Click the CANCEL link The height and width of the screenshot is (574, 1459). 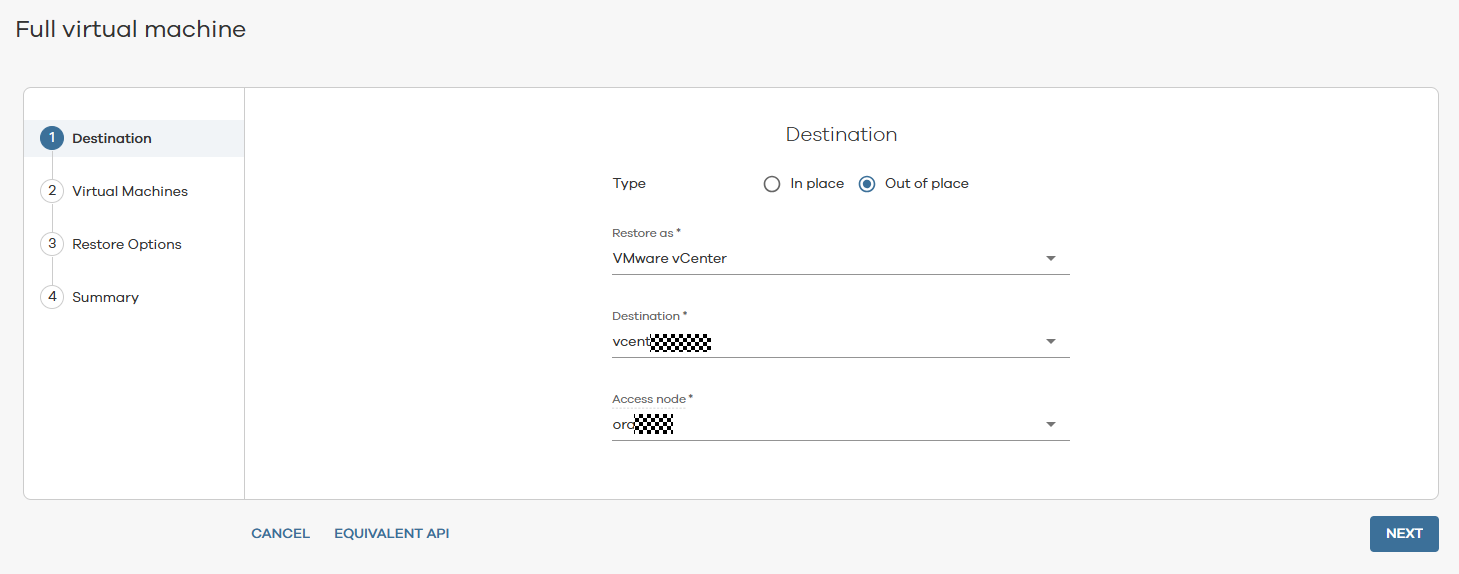point(280,534)
